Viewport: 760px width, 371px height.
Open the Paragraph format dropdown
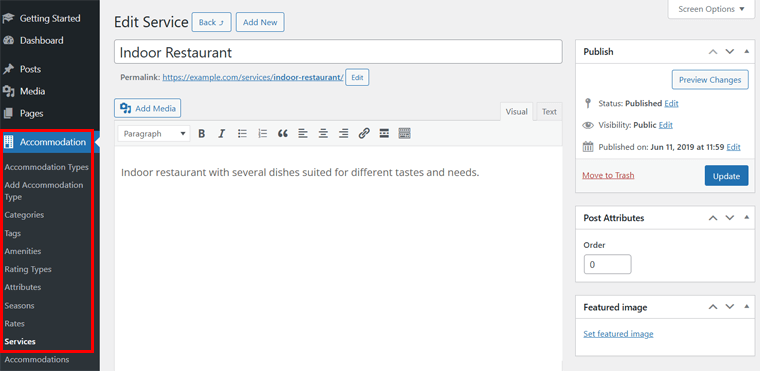tap(154, 134)
